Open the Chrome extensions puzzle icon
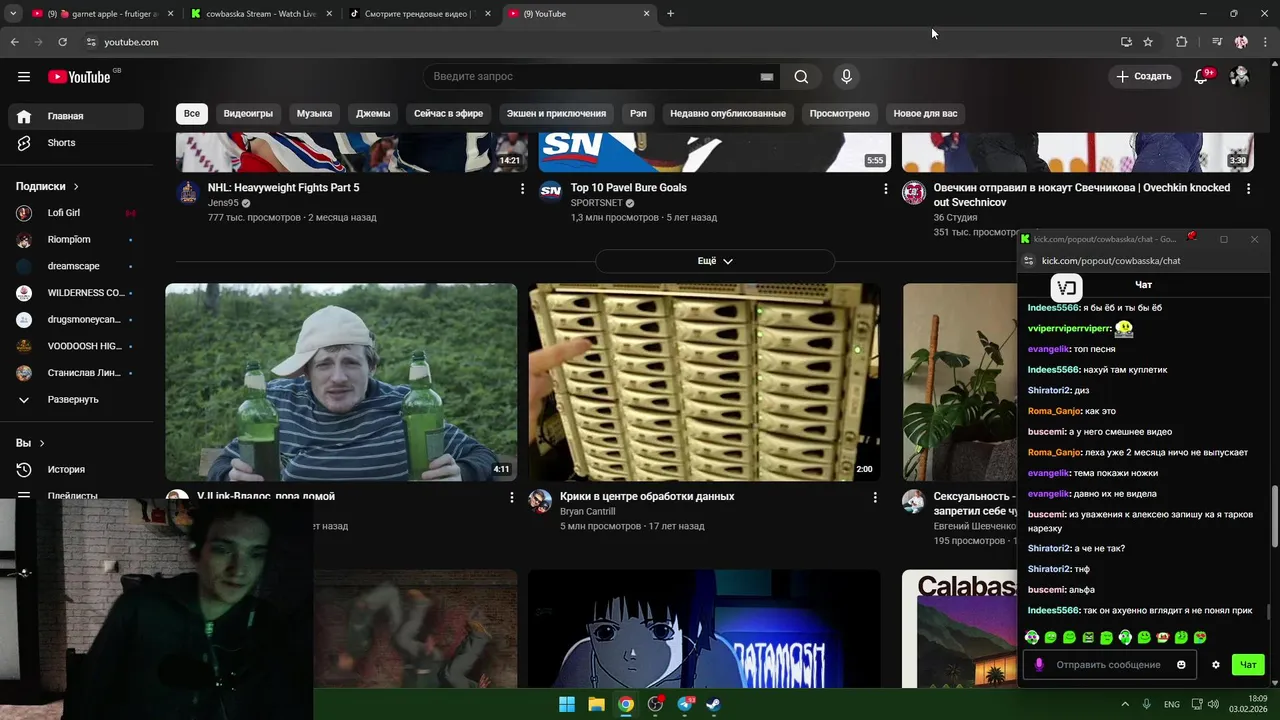The width and height of the screenshot is (1280, 720). tap(1181, 42)
